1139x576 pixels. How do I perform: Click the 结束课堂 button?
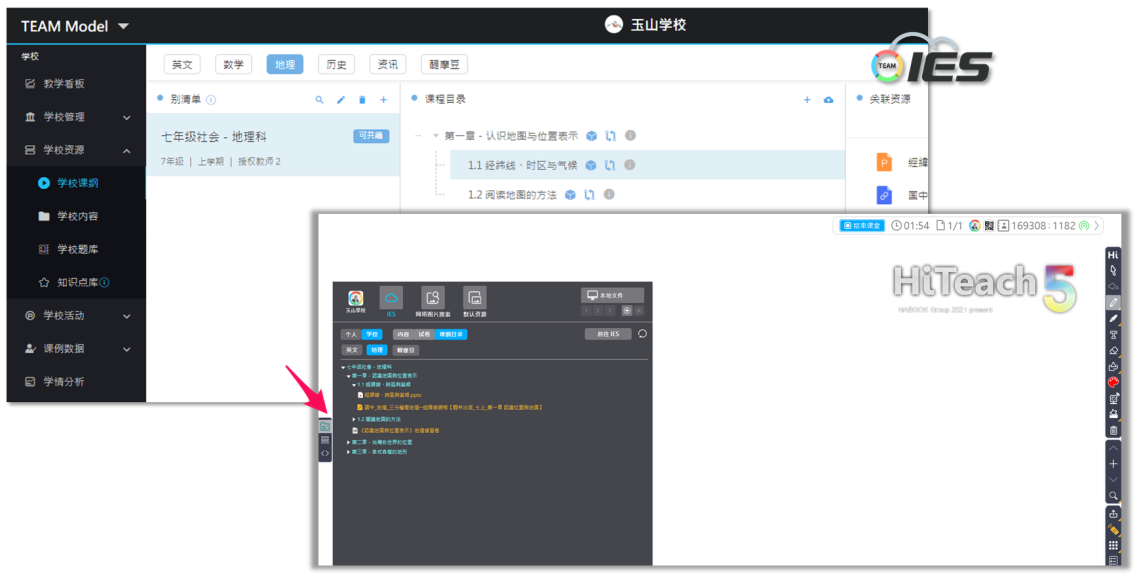click(x=861, y=226)
